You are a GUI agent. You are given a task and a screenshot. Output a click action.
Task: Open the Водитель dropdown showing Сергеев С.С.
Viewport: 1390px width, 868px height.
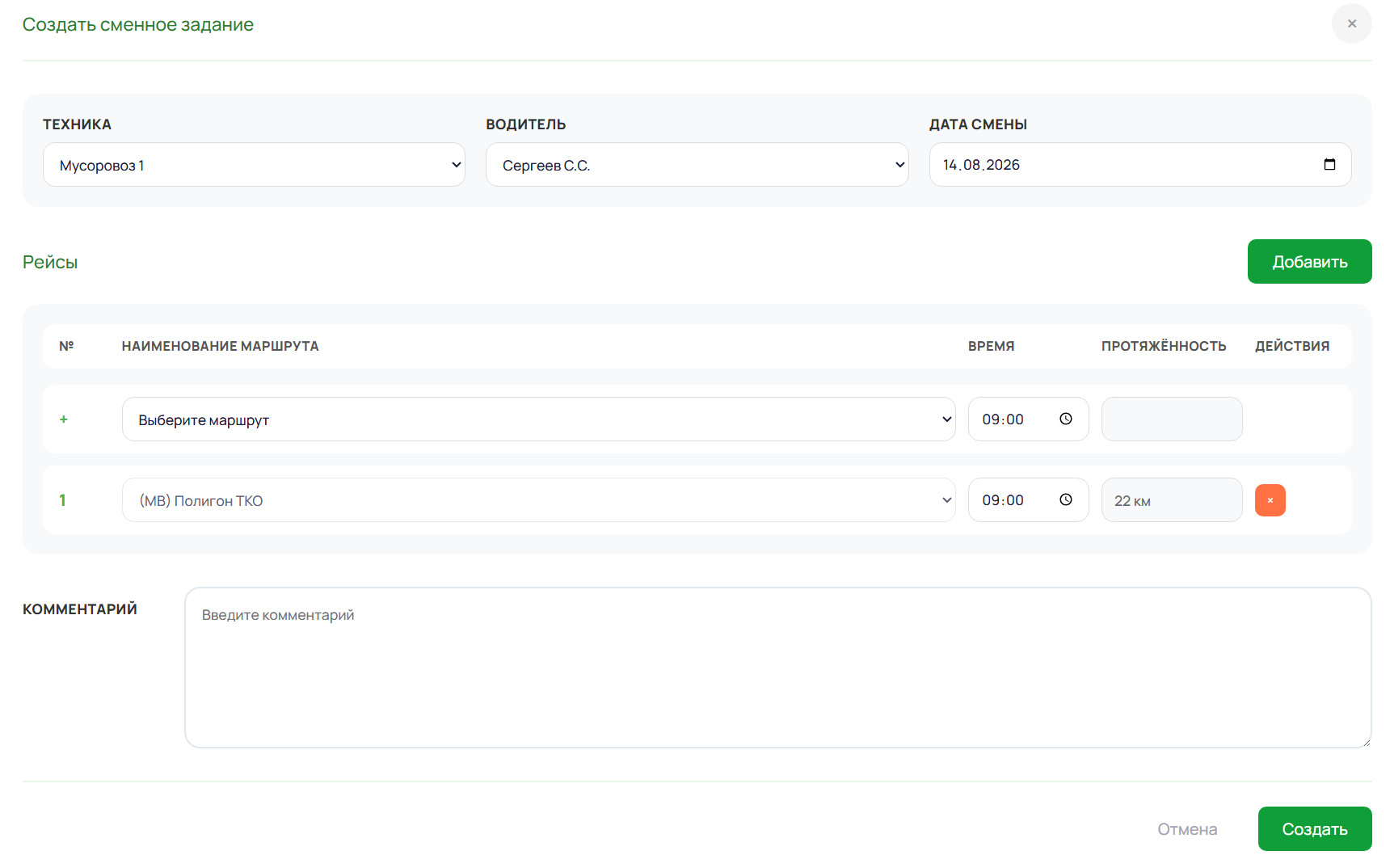pos(697,165)
